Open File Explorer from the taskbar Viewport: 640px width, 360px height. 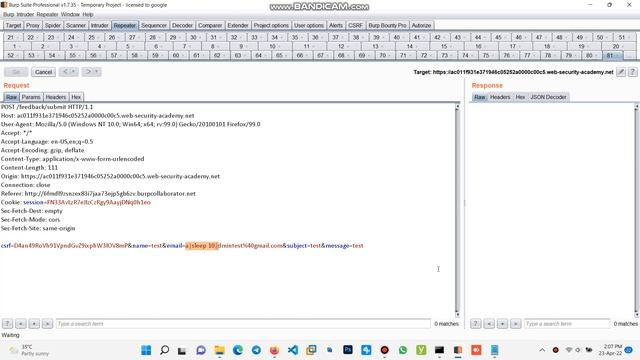(x=219, y=350)
